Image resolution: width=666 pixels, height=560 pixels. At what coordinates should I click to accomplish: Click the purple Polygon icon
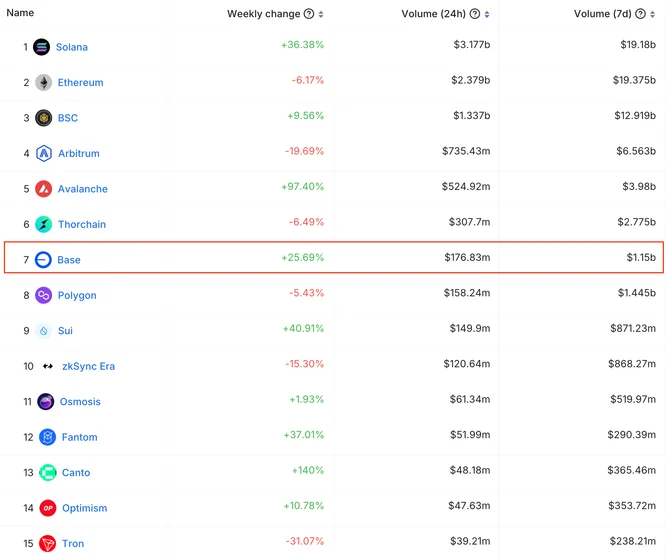(43, 295)
